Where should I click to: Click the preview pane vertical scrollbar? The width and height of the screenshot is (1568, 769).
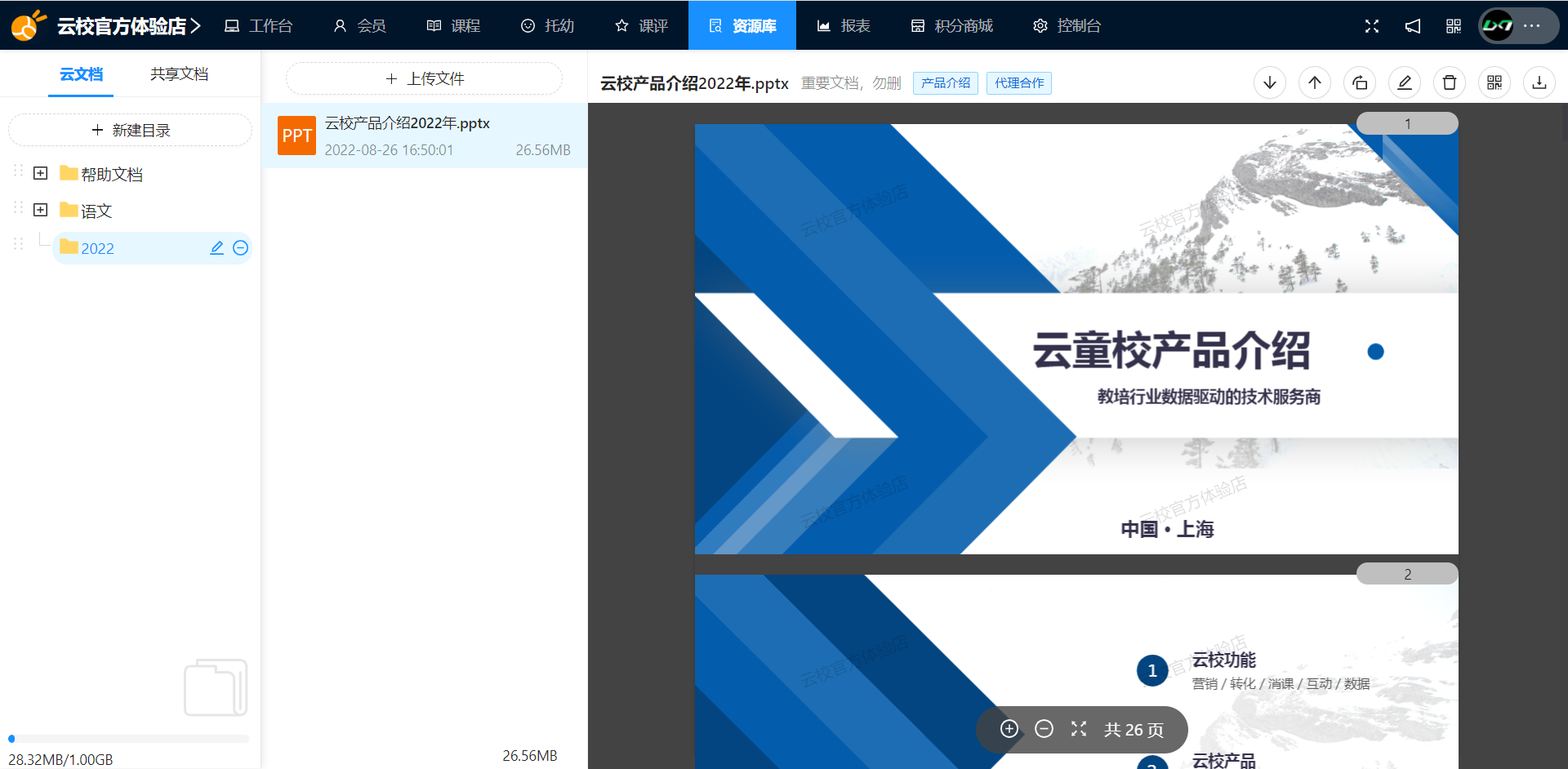[x=1564, y=122]
